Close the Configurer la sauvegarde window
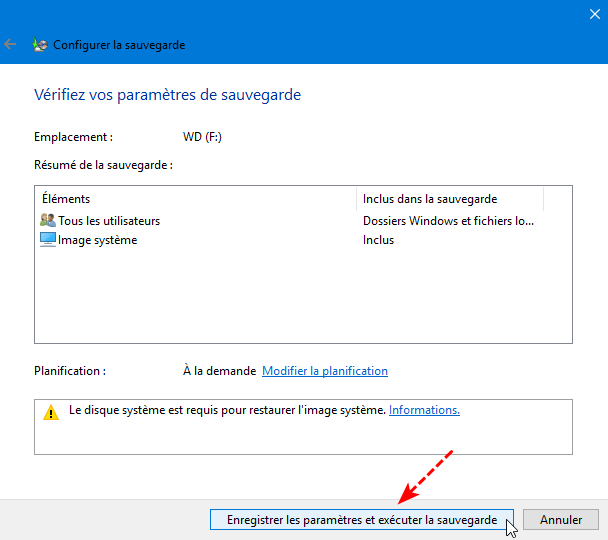608x540 pixels. (594, 14)
